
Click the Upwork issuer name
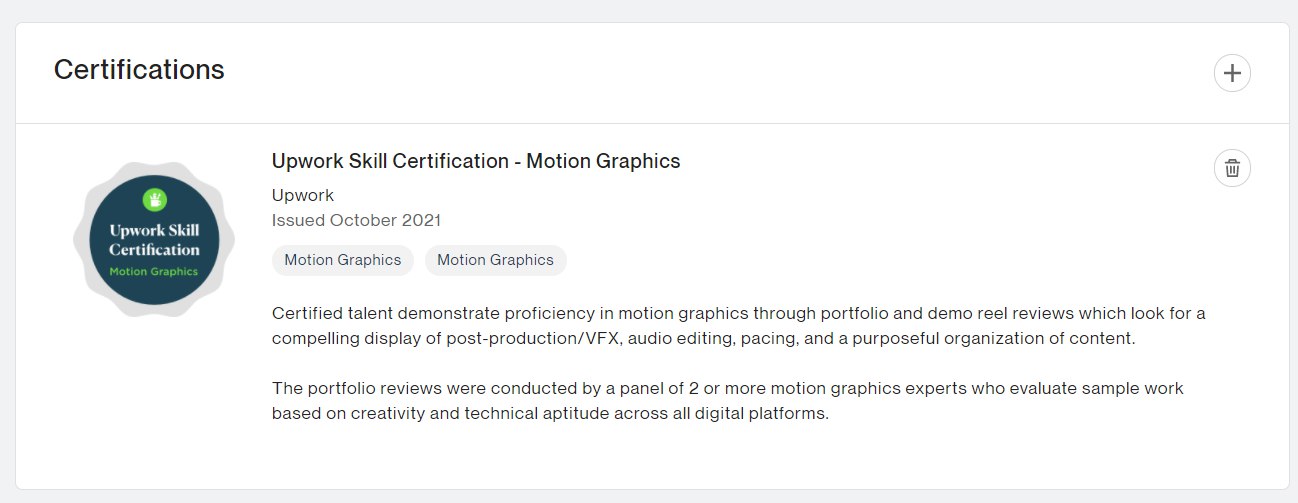tap(303, 195)
